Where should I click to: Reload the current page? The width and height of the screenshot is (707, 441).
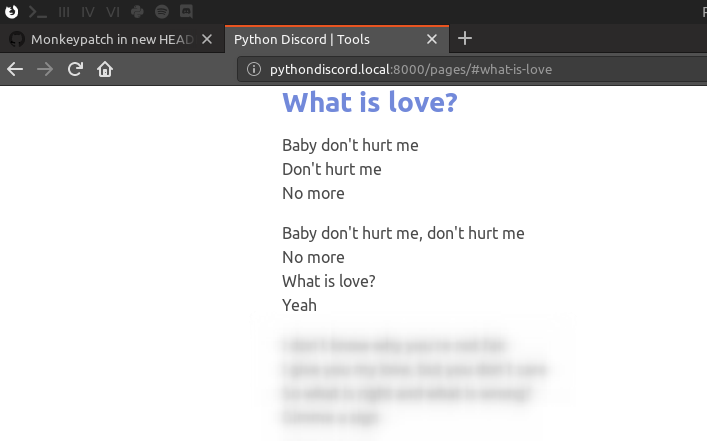coord(75,69)
